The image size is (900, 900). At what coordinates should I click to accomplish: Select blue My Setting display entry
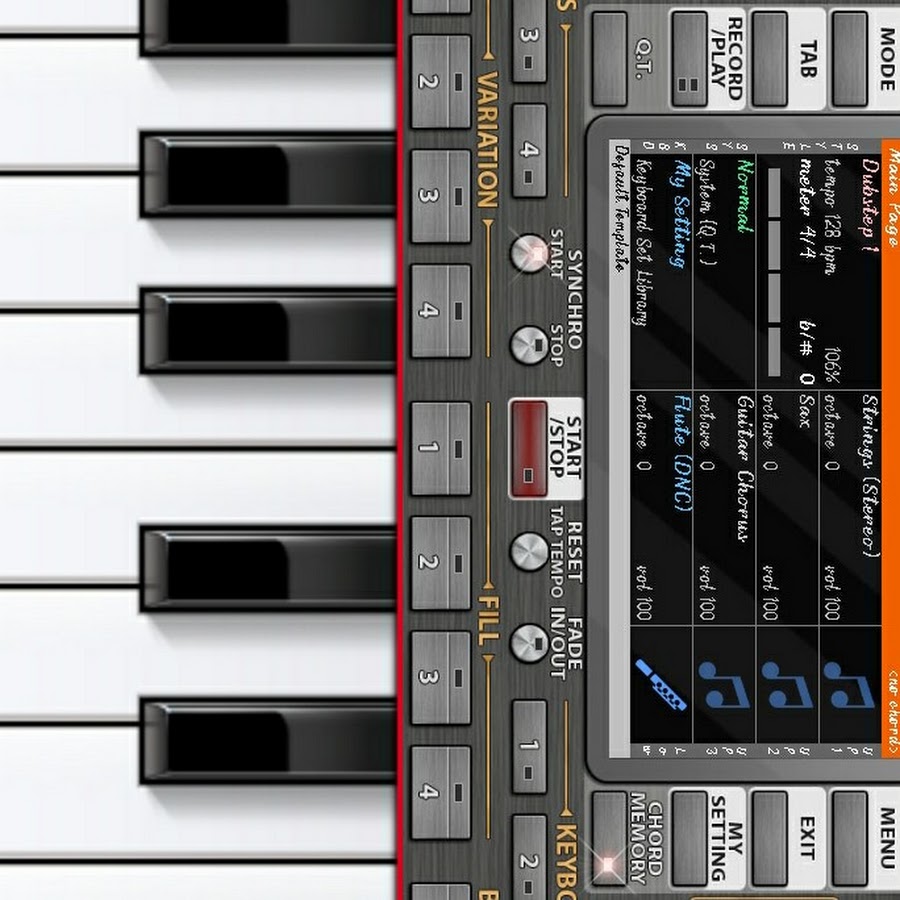coord(679,215)
